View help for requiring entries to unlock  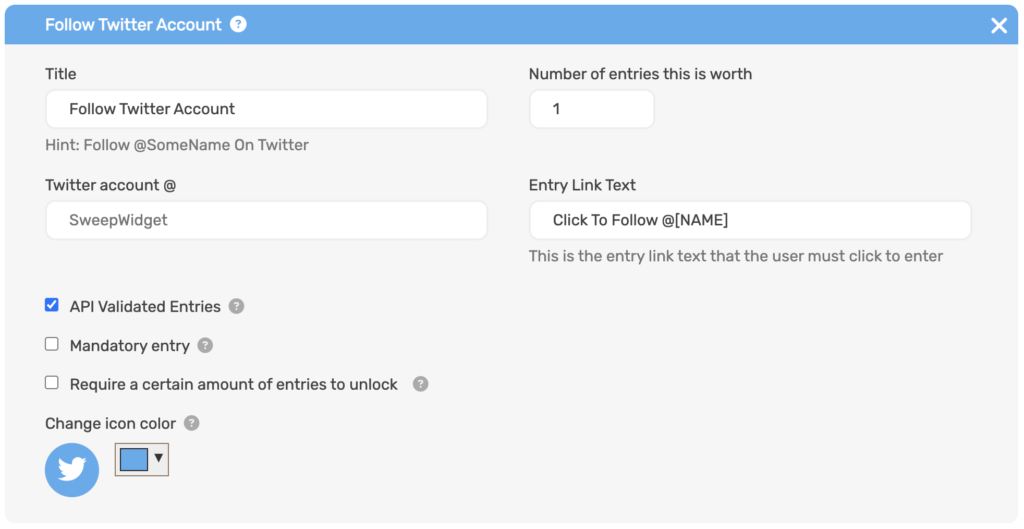pos(421,384)
